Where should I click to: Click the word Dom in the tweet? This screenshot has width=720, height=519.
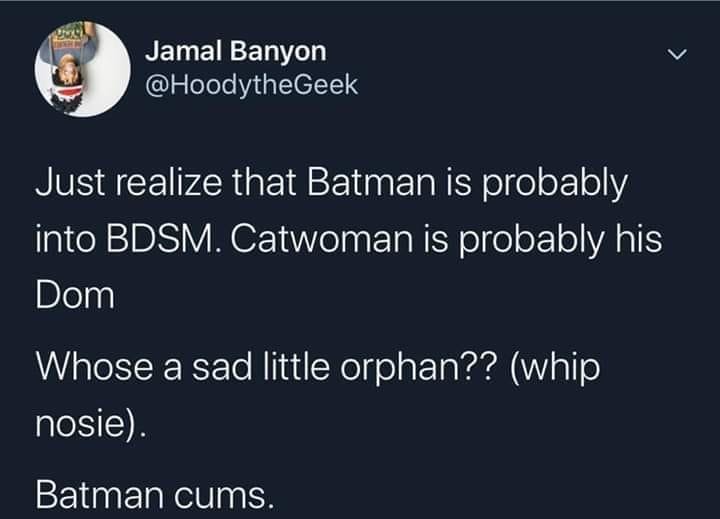click(x=75, y=296)
